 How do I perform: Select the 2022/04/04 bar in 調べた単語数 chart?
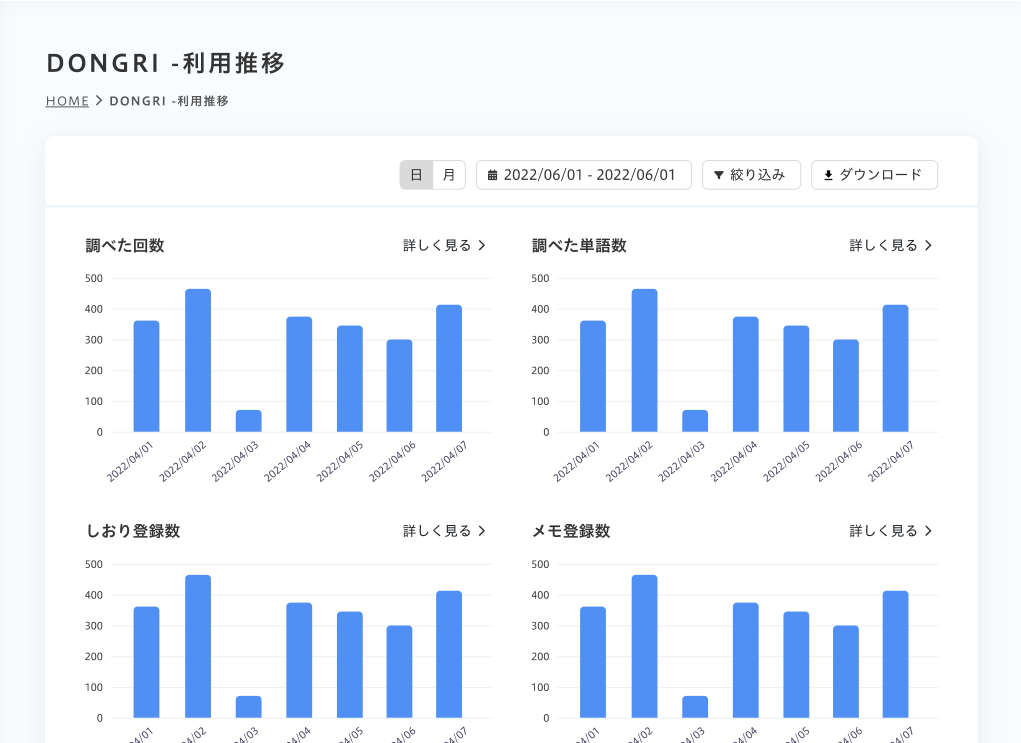[x=746, y=374]
